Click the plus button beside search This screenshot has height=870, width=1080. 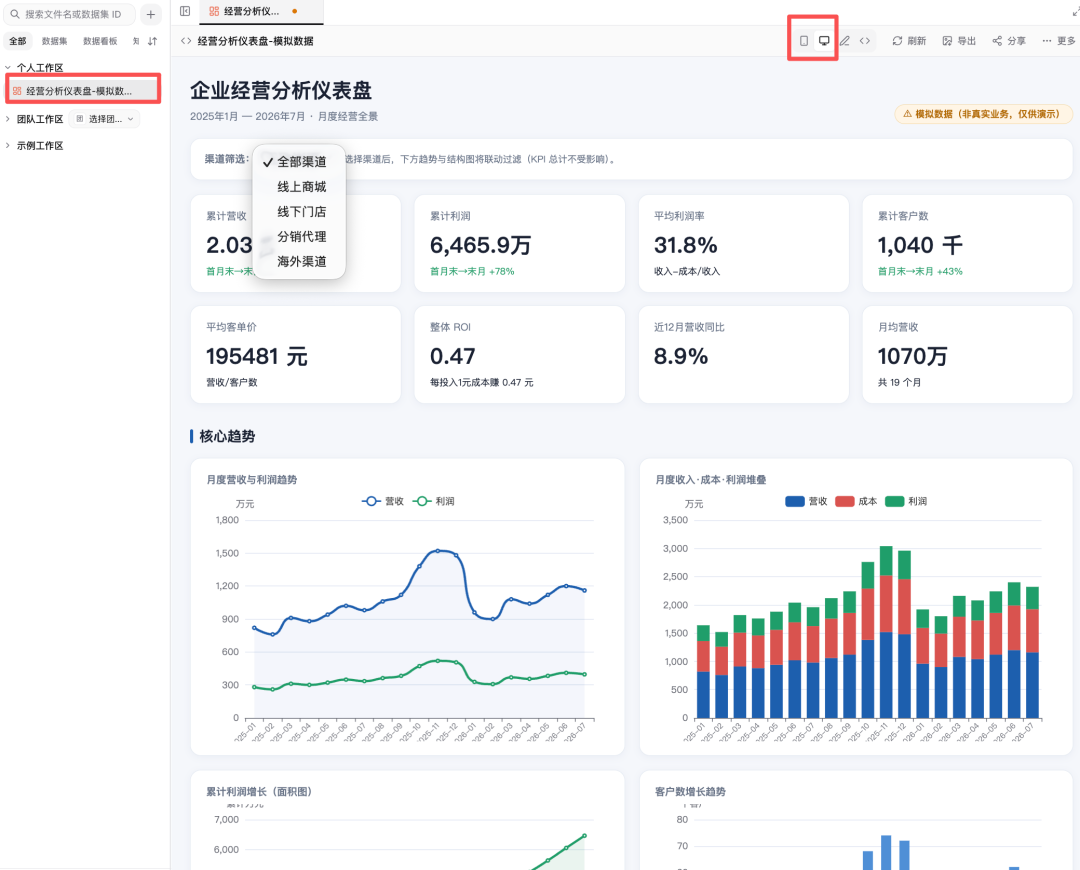coord(150,14)
